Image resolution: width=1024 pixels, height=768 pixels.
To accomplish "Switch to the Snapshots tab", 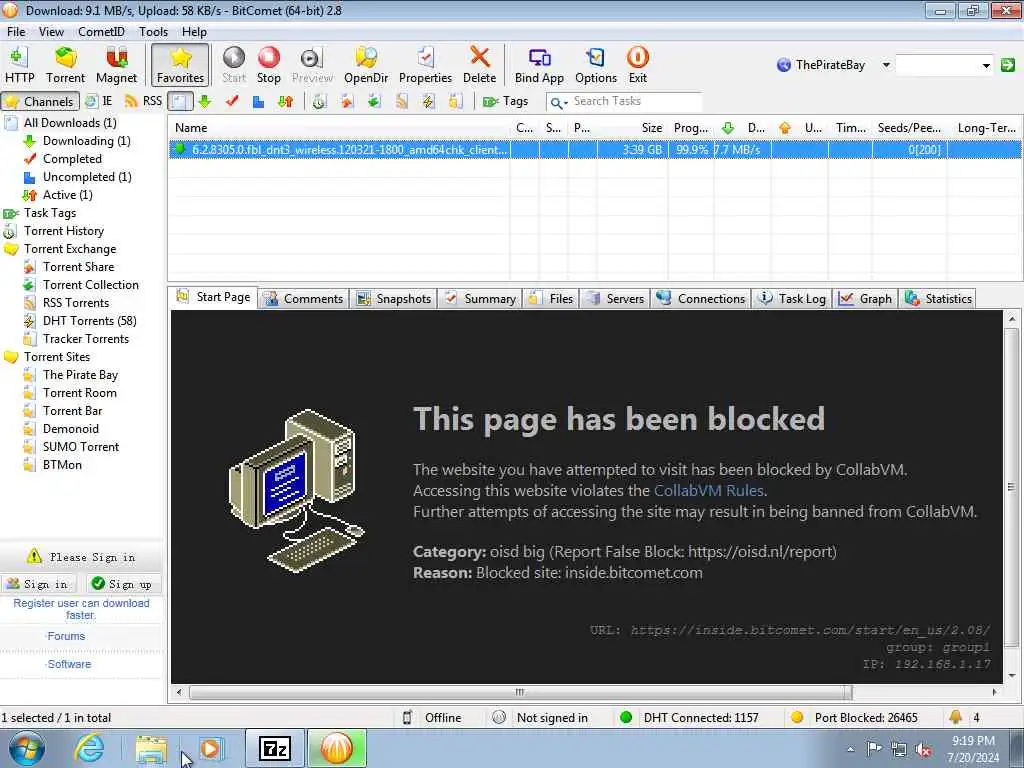I will [394, 298].
